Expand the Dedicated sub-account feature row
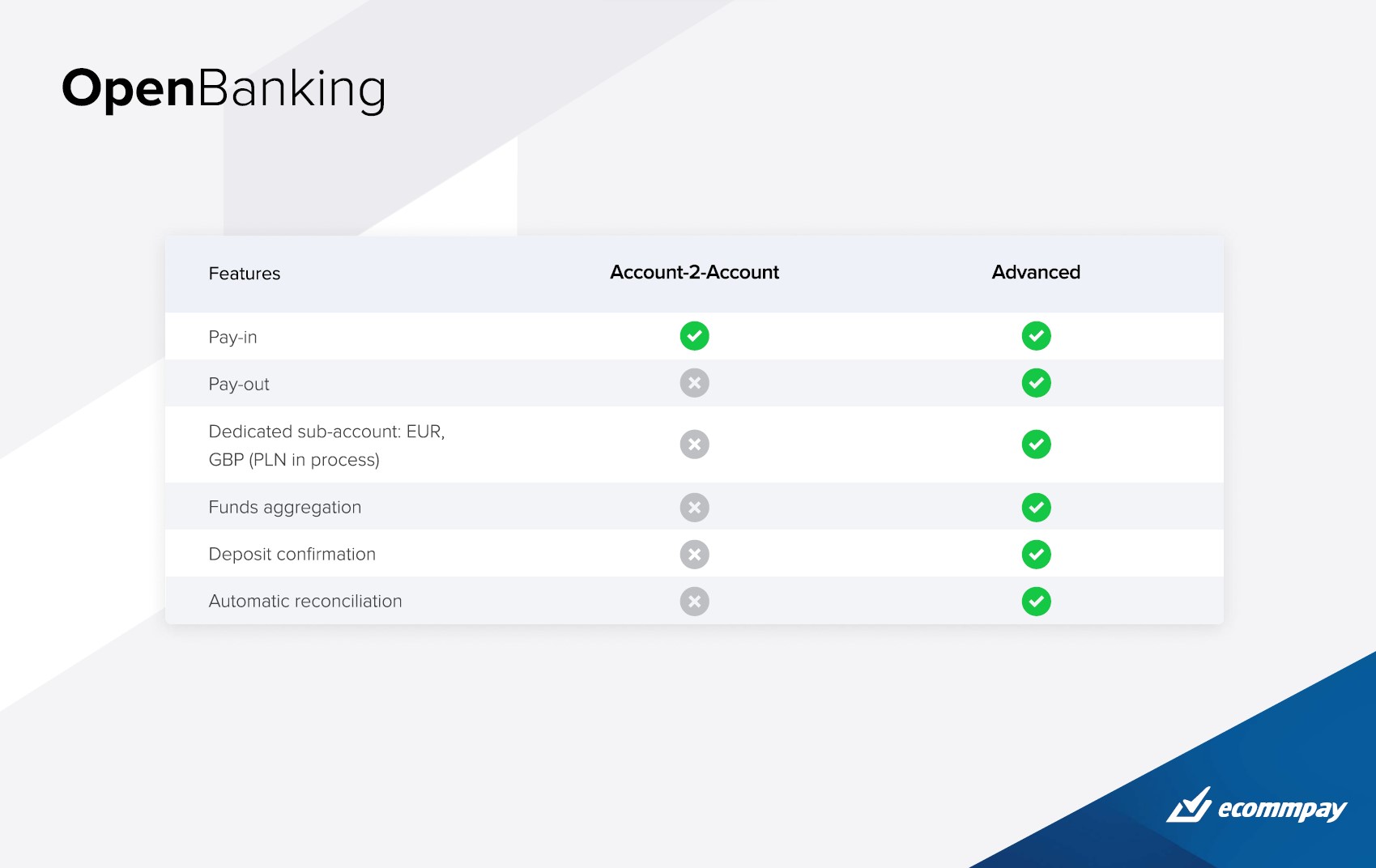 (327, 445)
